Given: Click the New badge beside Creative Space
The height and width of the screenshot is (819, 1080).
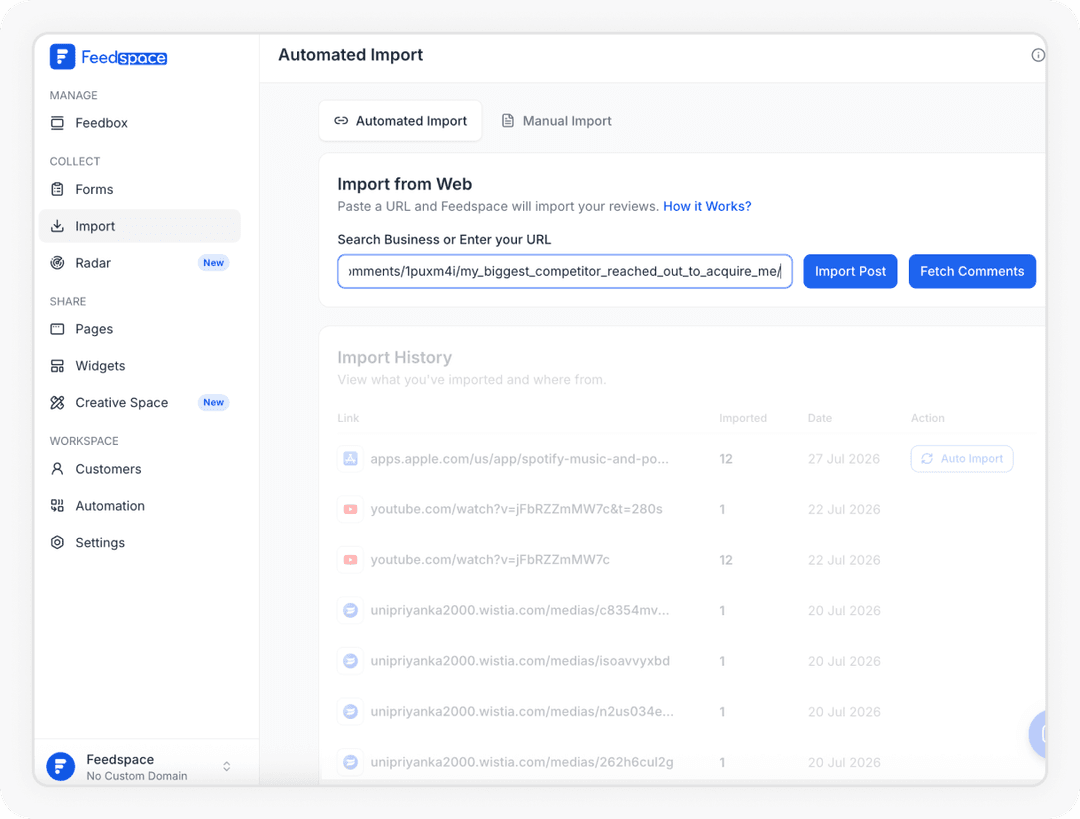Looking at the screenshot, I should point(214,402).
